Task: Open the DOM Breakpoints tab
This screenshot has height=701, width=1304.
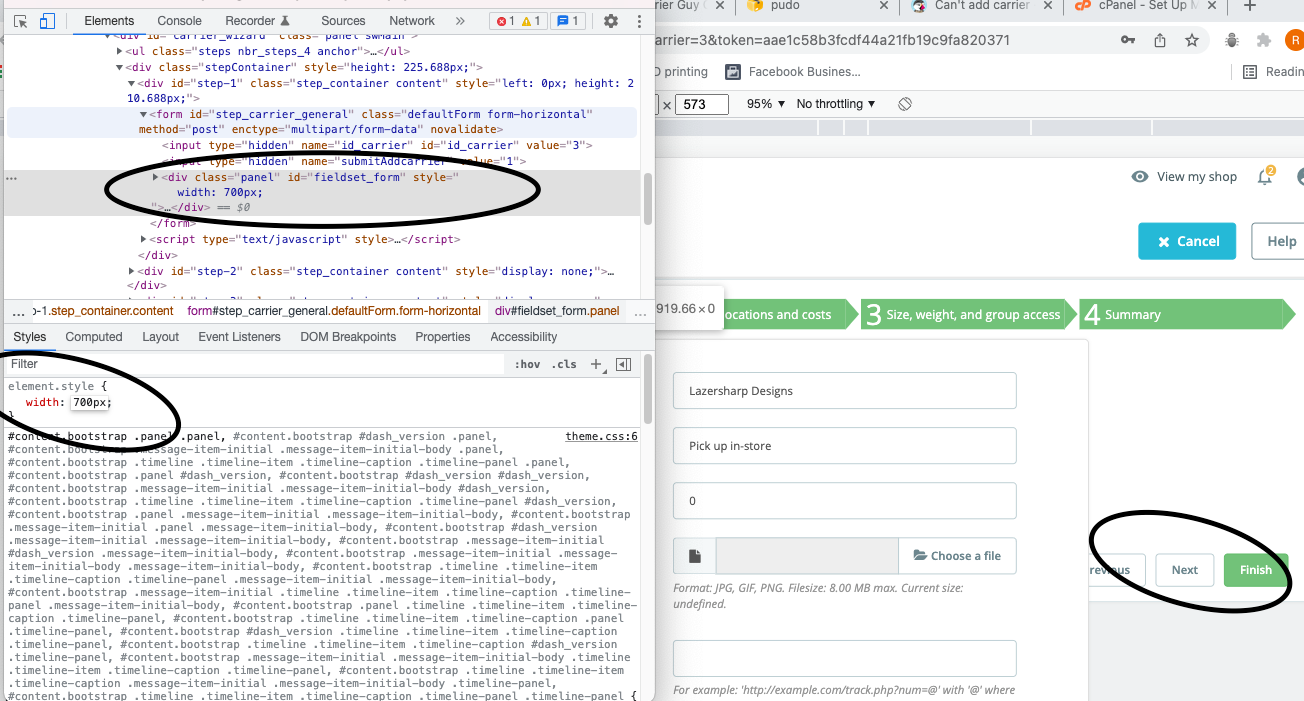Action: pos(350,337)
